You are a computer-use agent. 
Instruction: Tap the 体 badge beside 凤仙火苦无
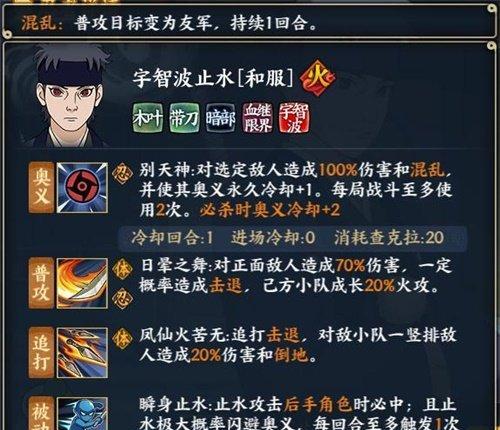pyautogui.click(x=122, y=338)
